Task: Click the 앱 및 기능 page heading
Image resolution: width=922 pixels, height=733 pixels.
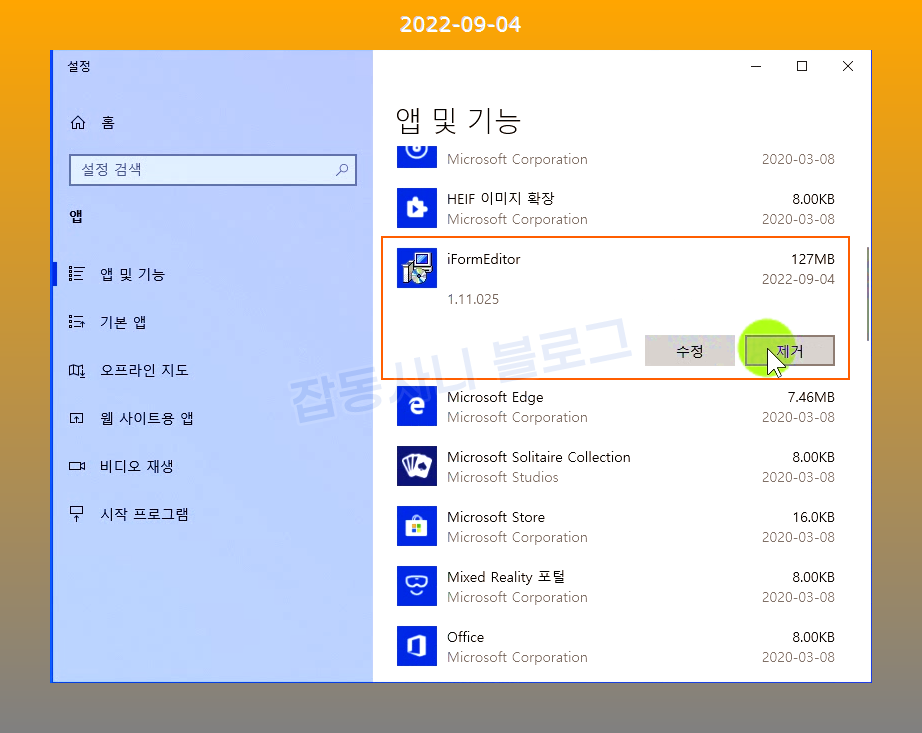Action: (458, 121)
